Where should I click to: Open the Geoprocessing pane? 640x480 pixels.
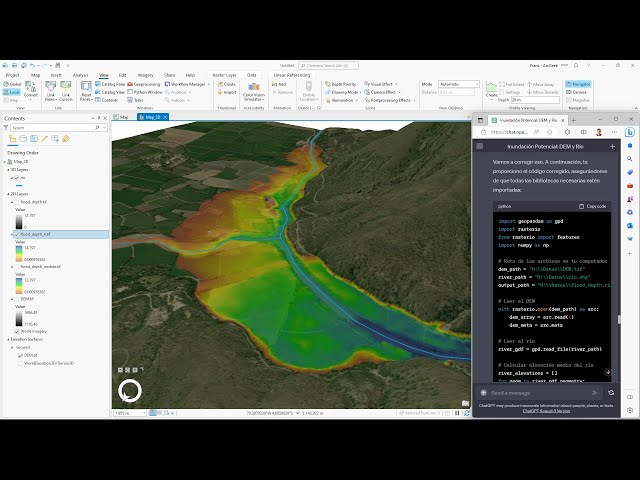pyautogui.click(x=144, y=84)
